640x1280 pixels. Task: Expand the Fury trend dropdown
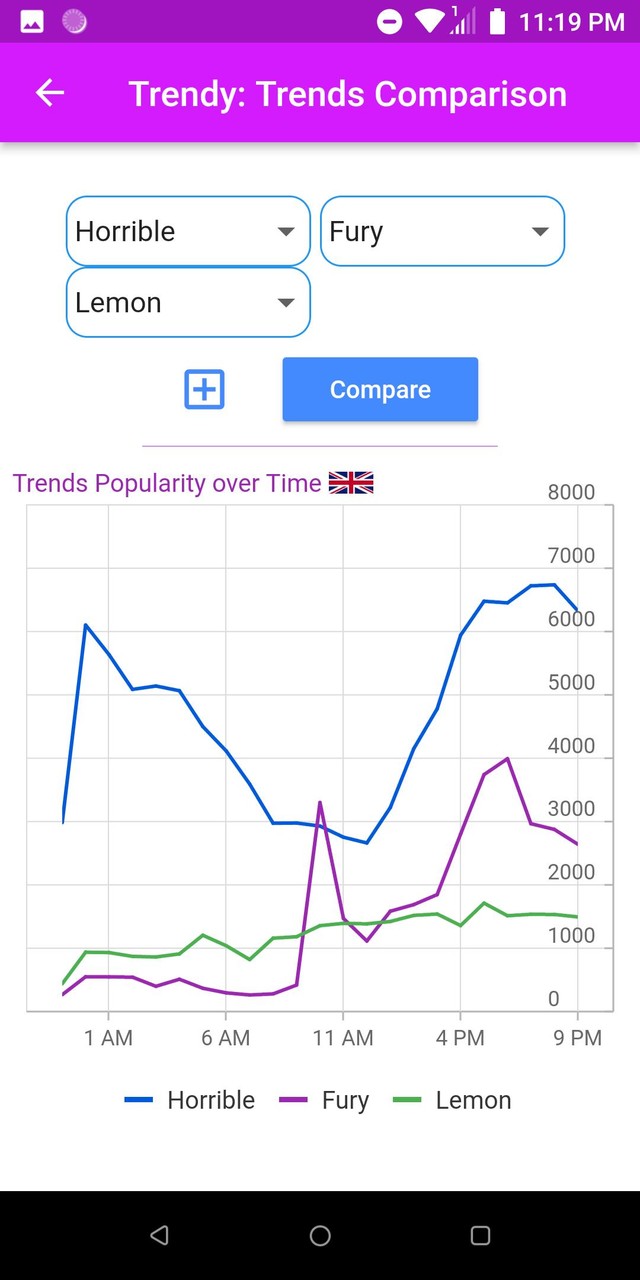tap(442, 231)
